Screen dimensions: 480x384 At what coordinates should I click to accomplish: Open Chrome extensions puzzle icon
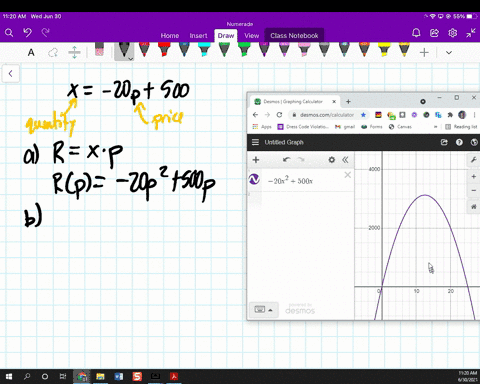pyautogui.click(x=450, y=115)
